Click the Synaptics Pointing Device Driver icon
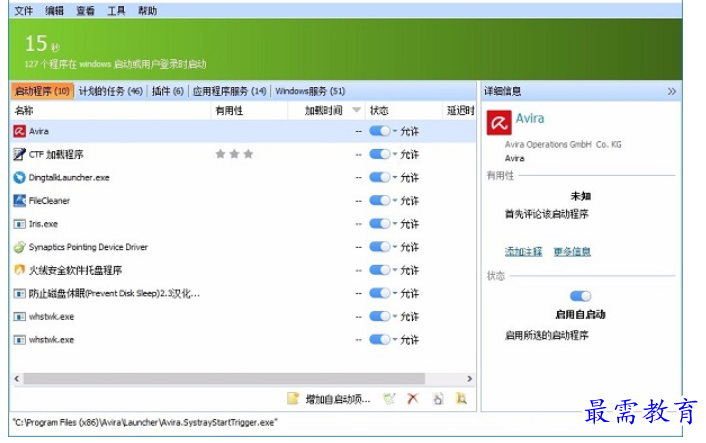 (x=19, y=247)
